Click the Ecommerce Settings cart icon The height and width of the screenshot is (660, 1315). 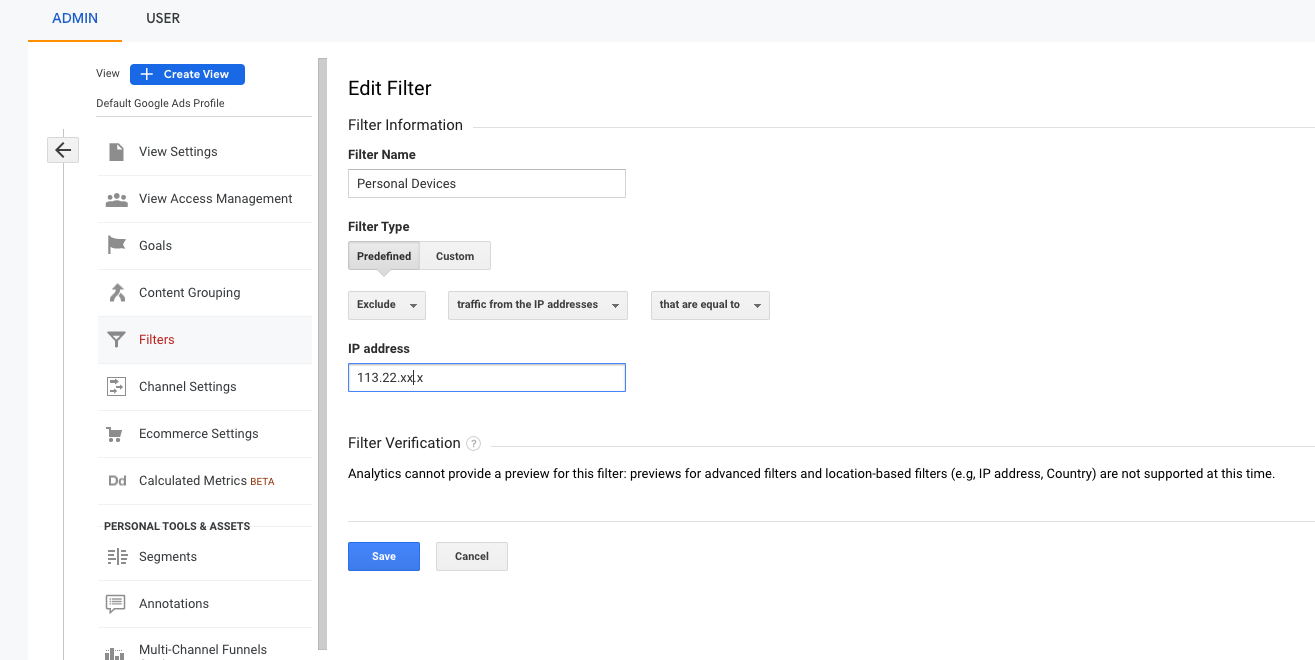click(x=117, y=434)
